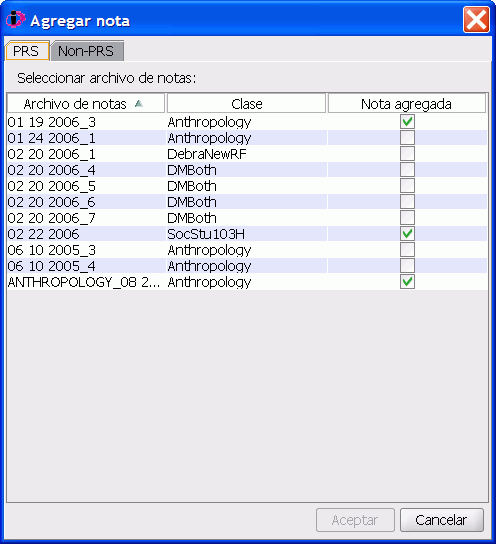Uncheck Nota agregada for 01 19 2006_3

[x=407, y=122]
